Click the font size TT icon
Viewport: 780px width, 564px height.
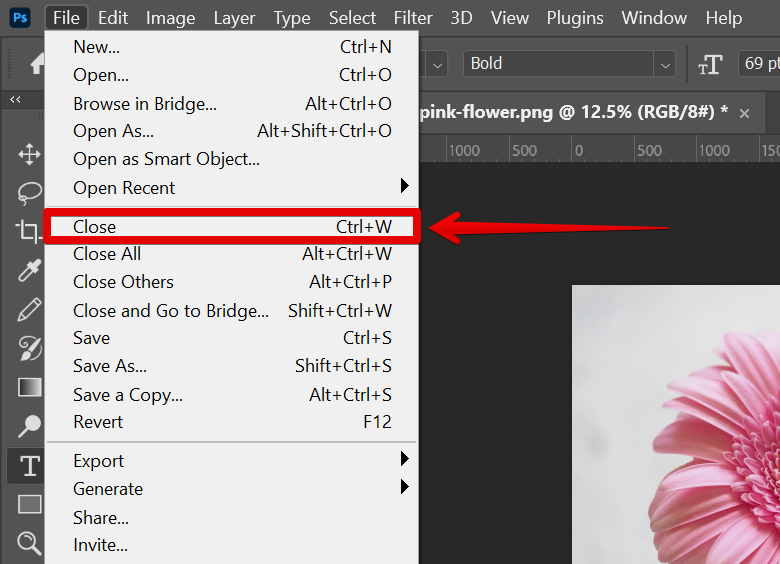pos(710,64)
